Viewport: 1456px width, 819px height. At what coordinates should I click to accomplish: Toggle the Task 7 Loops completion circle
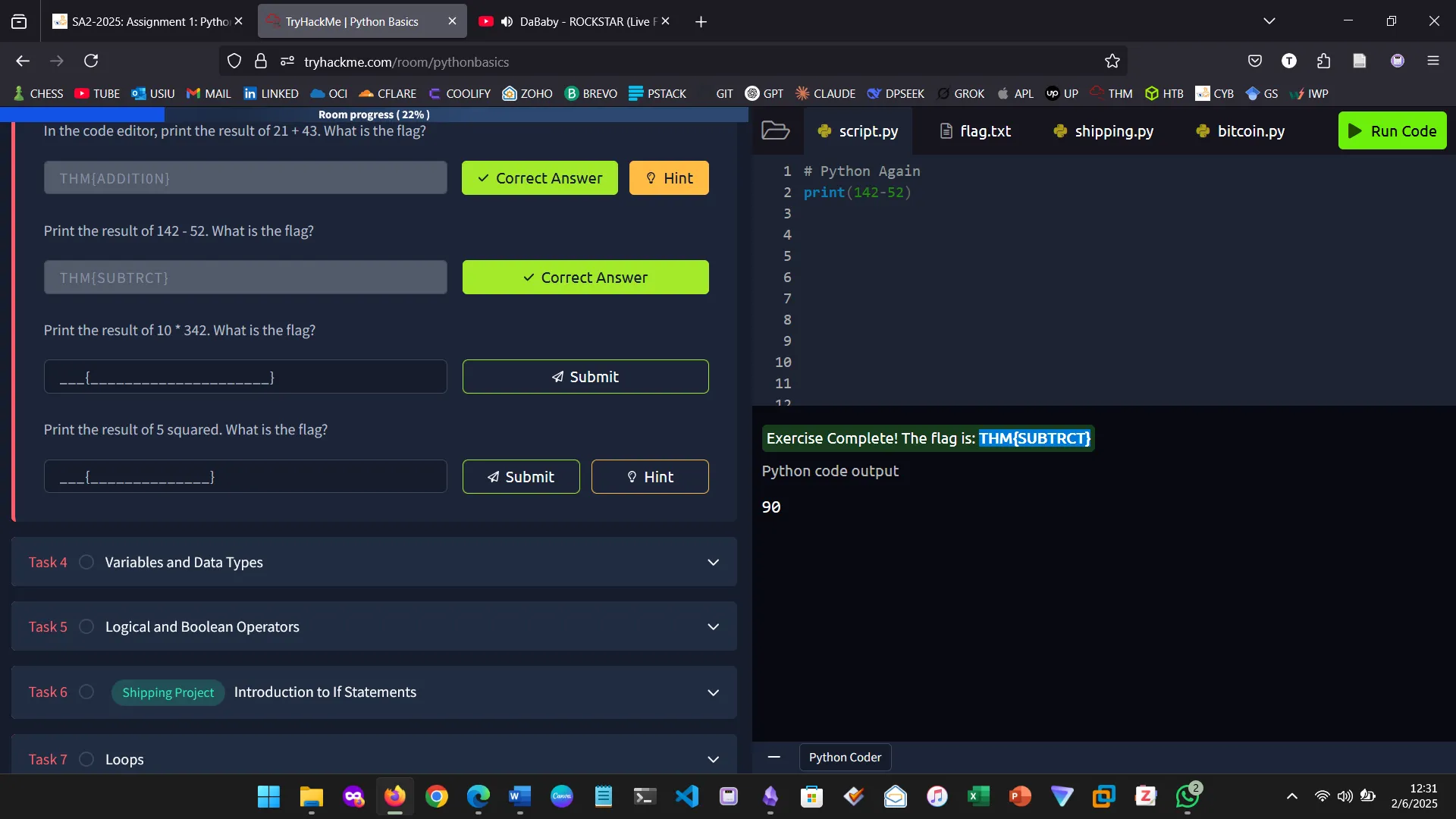click(x=86, y=759)
